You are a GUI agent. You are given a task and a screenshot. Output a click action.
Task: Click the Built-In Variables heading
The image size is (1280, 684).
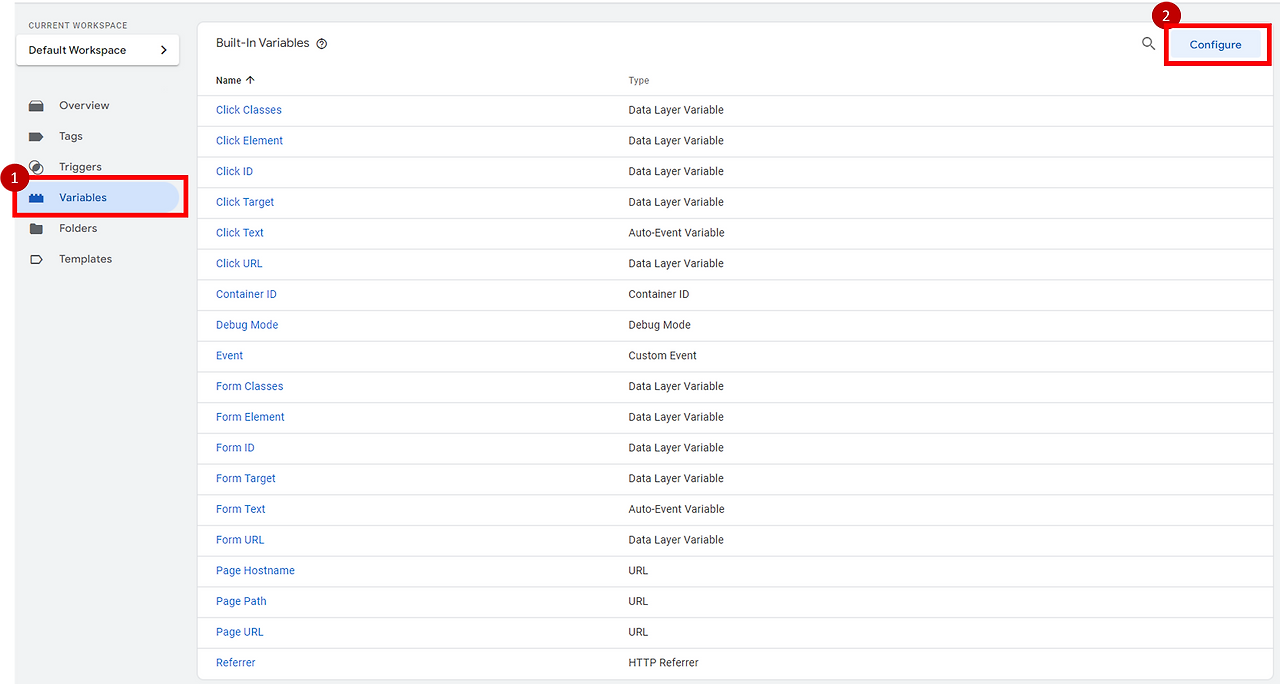263,44
